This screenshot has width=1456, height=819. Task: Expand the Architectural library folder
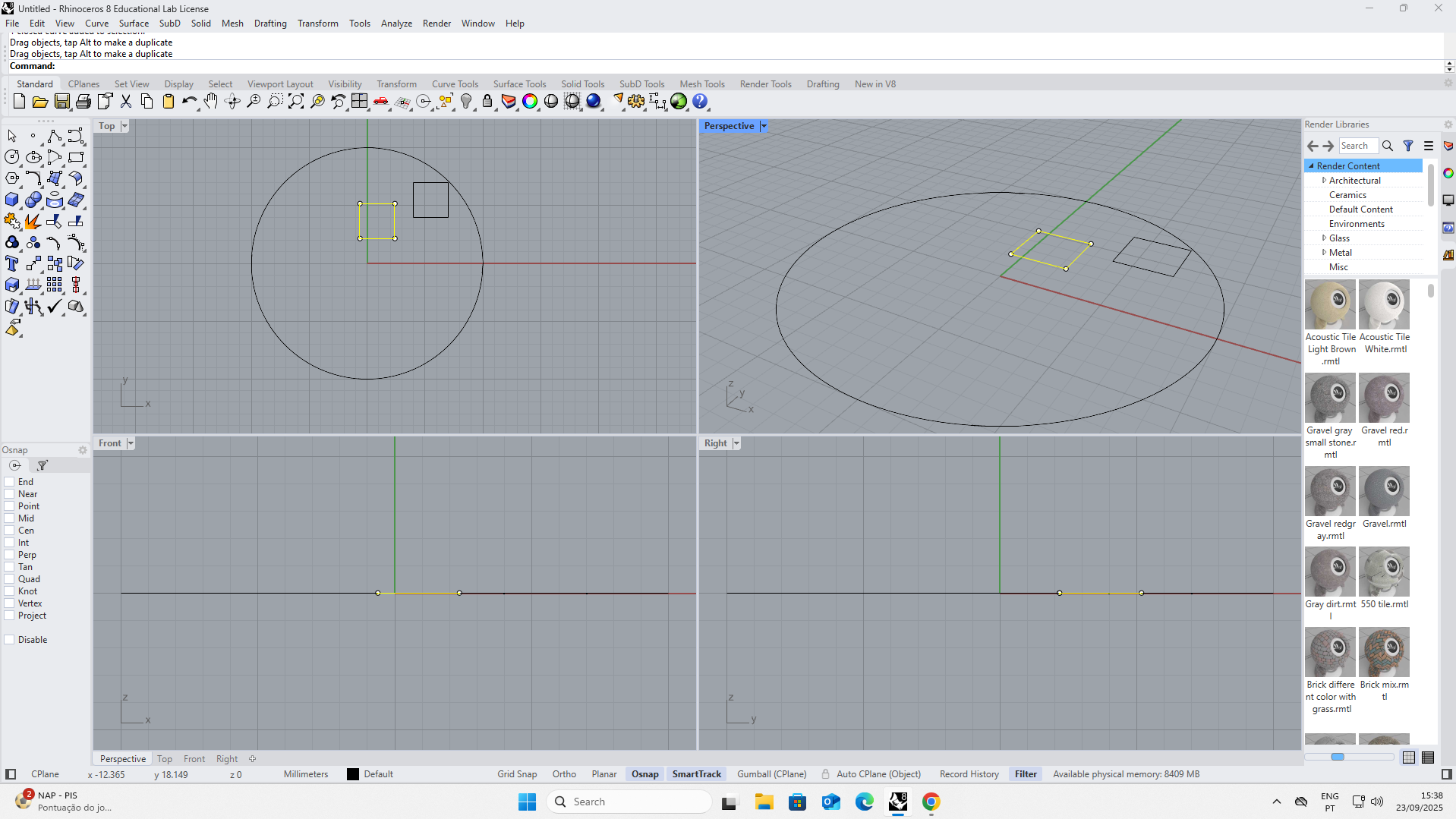pos(1324,181)
